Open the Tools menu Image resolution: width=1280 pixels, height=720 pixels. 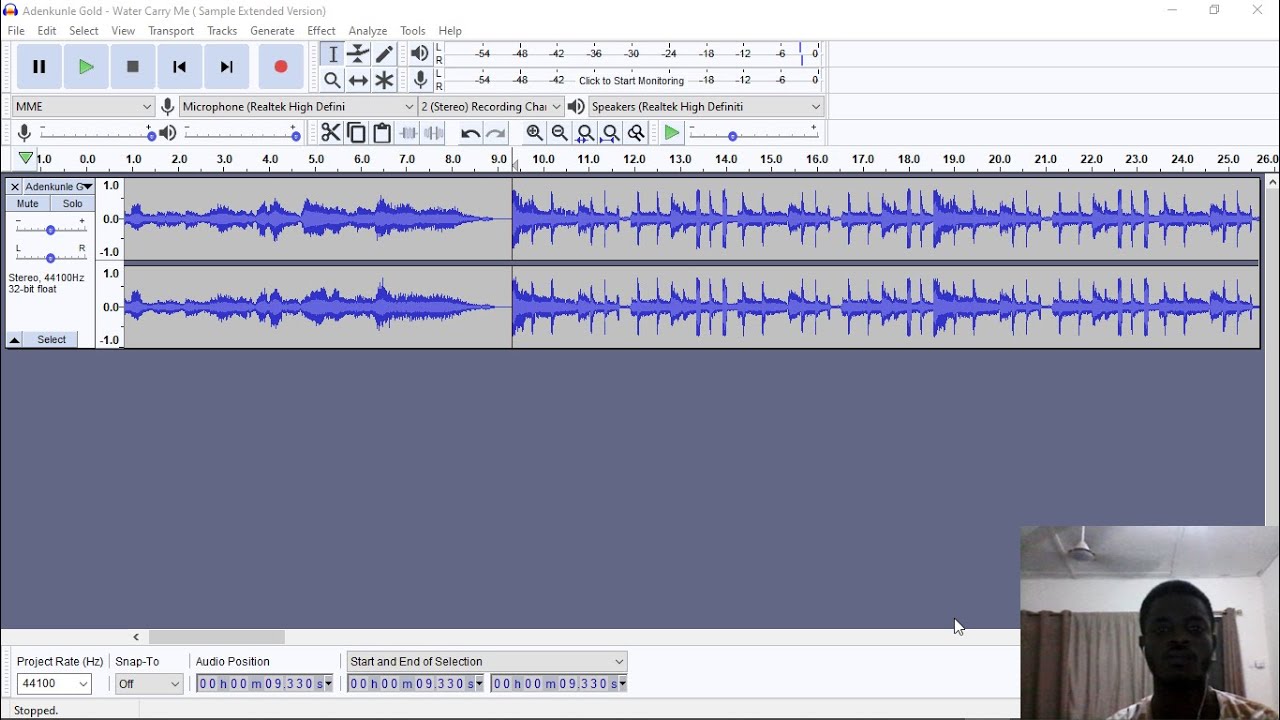413,31
